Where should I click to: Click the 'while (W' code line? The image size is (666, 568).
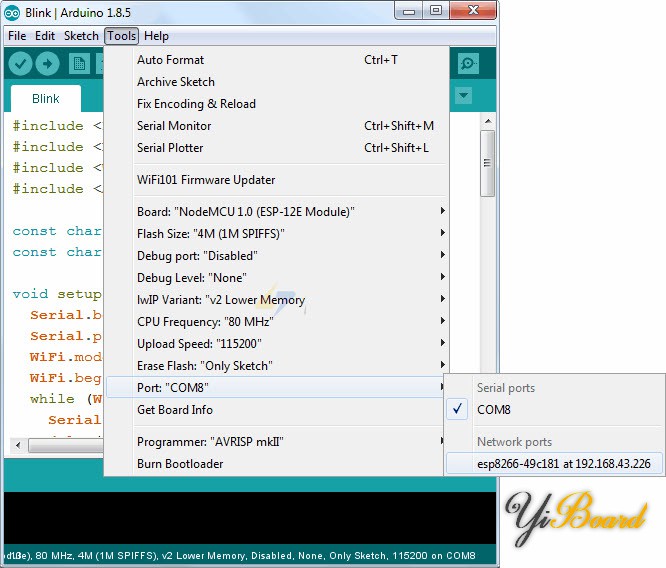pos(66,399)
